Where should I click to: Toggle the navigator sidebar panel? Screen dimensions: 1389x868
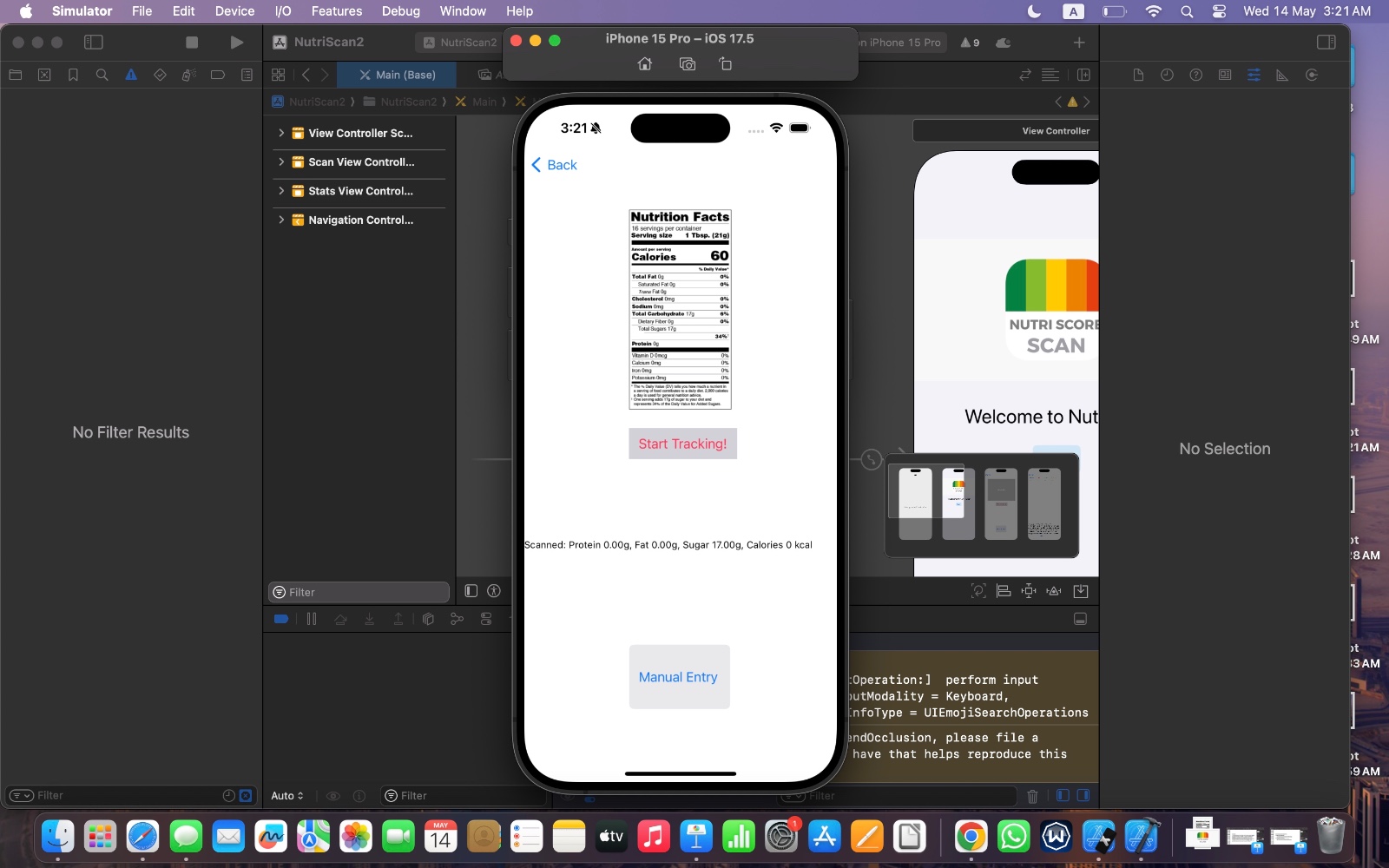pyautogui.click(x=94, y=42)
